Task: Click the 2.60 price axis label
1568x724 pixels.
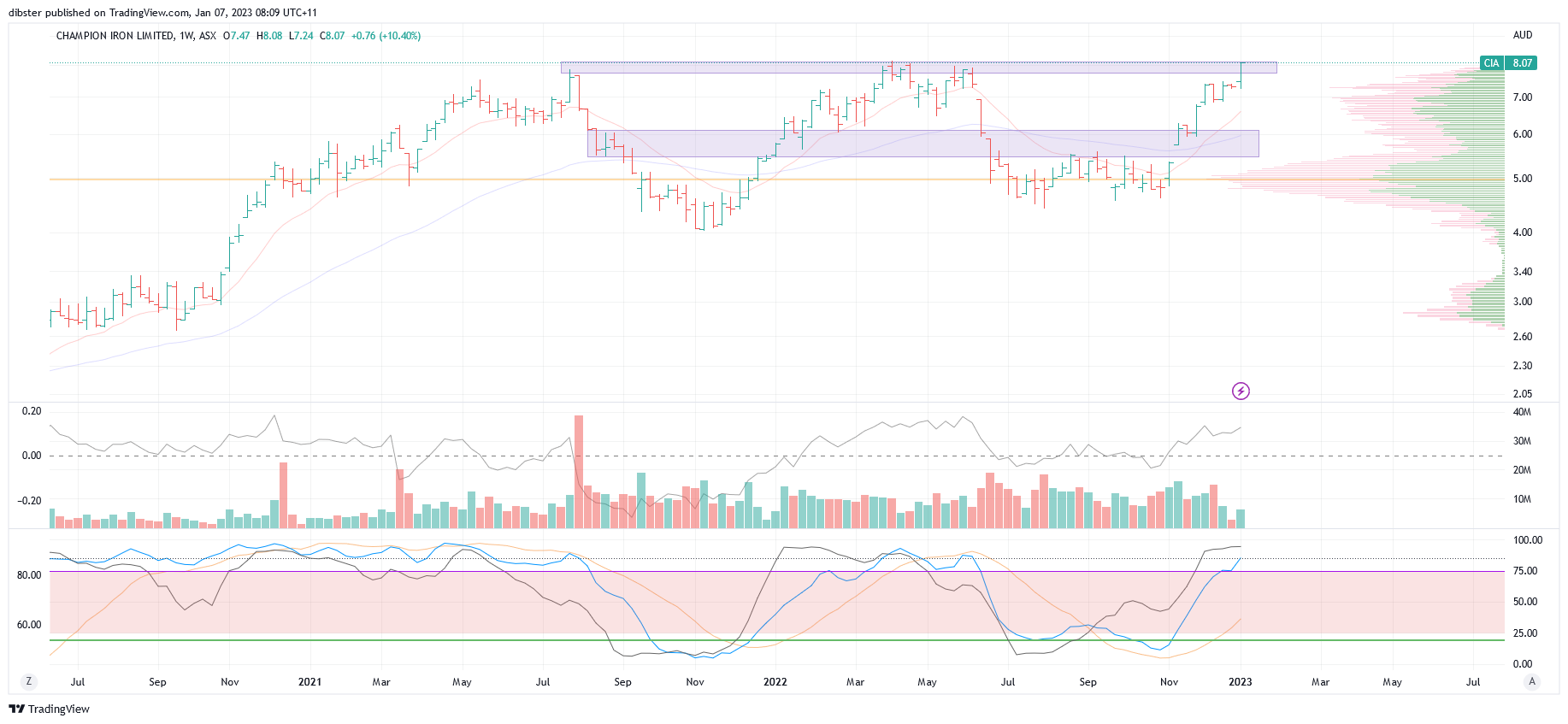Action: coord(1522,337)
